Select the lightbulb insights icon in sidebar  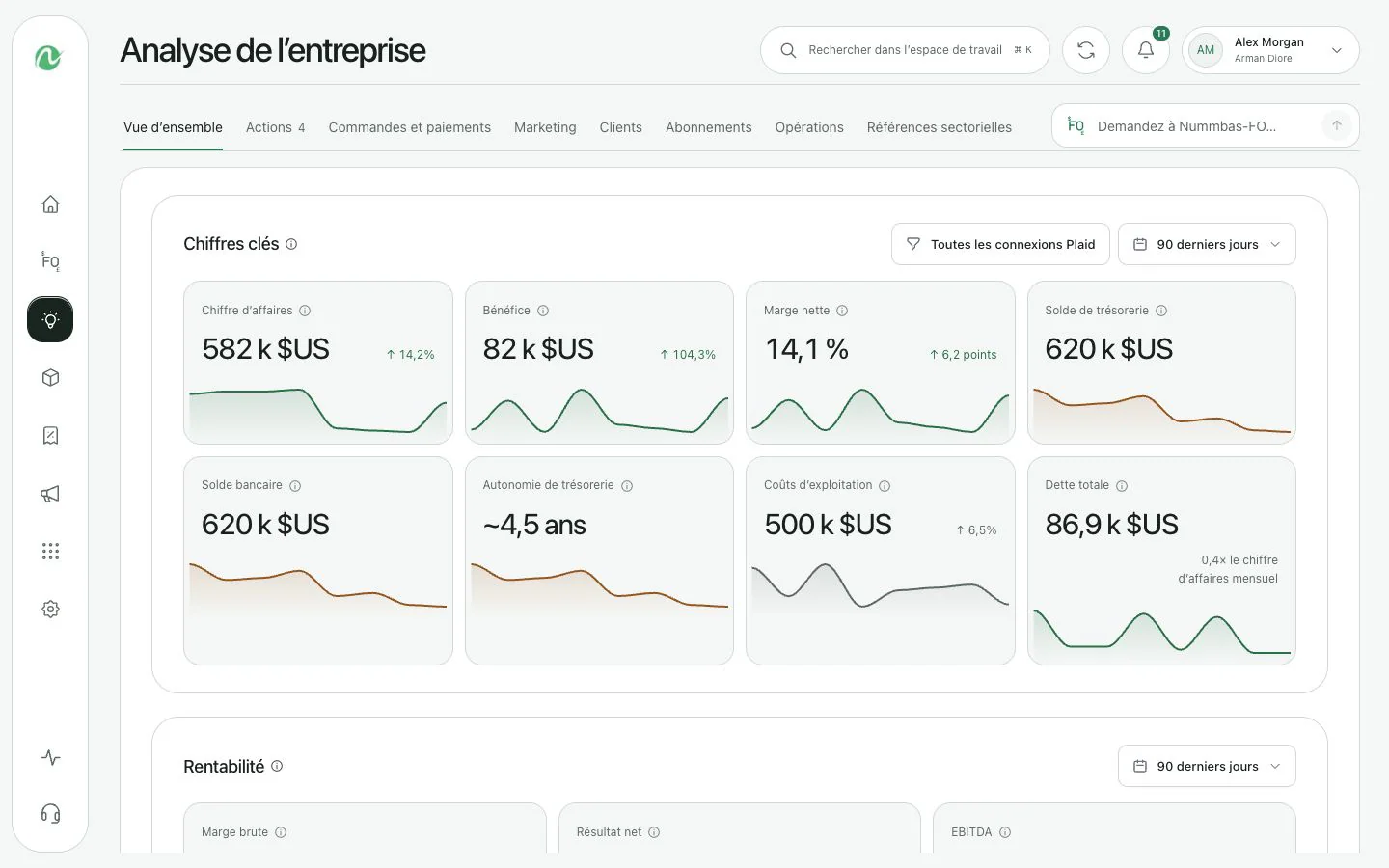[50, 319]
